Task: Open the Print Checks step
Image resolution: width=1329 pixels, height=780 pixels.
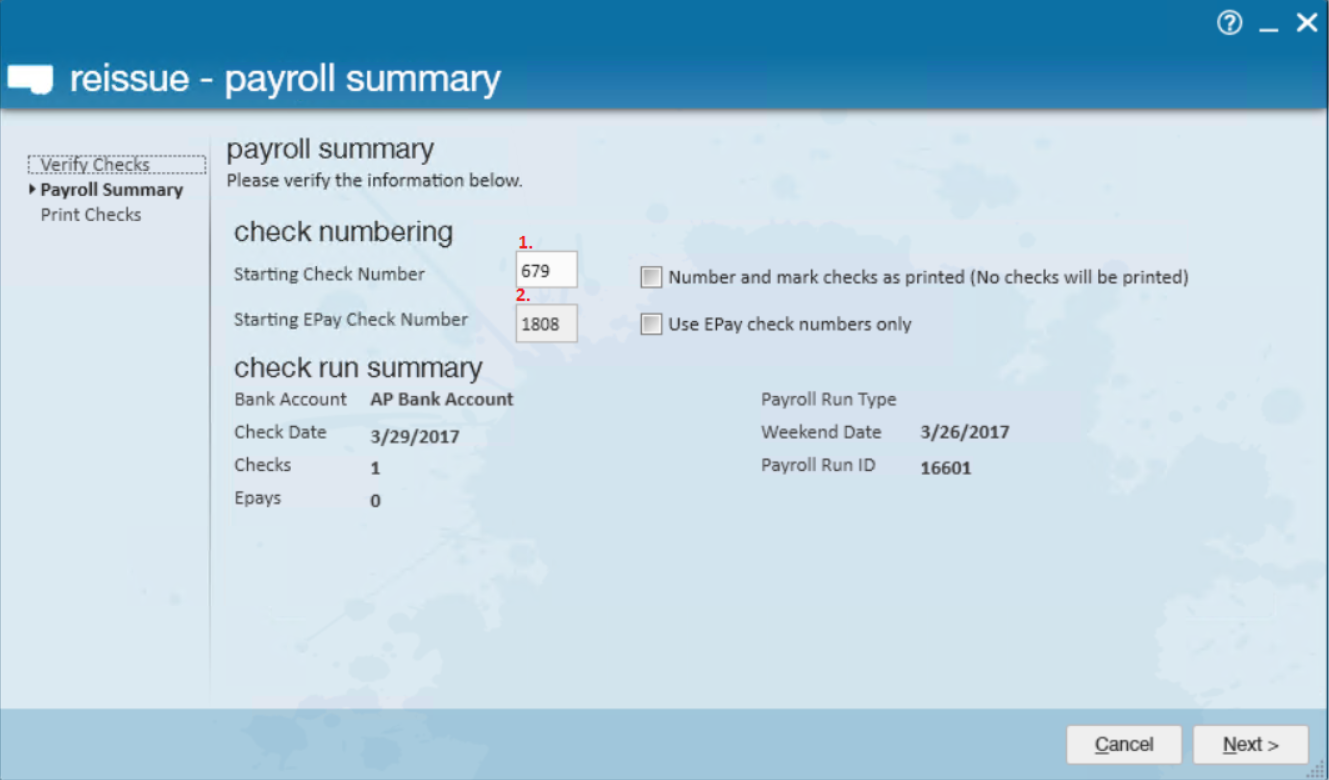Action: [x=91, y=215]
